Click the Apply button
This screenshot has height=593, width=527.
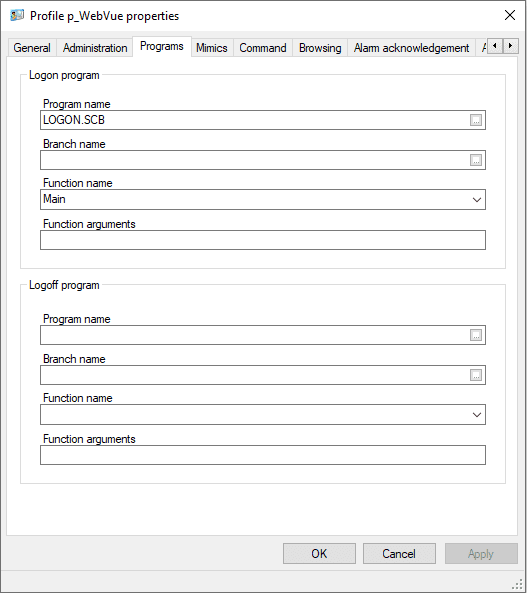[481, 554]
